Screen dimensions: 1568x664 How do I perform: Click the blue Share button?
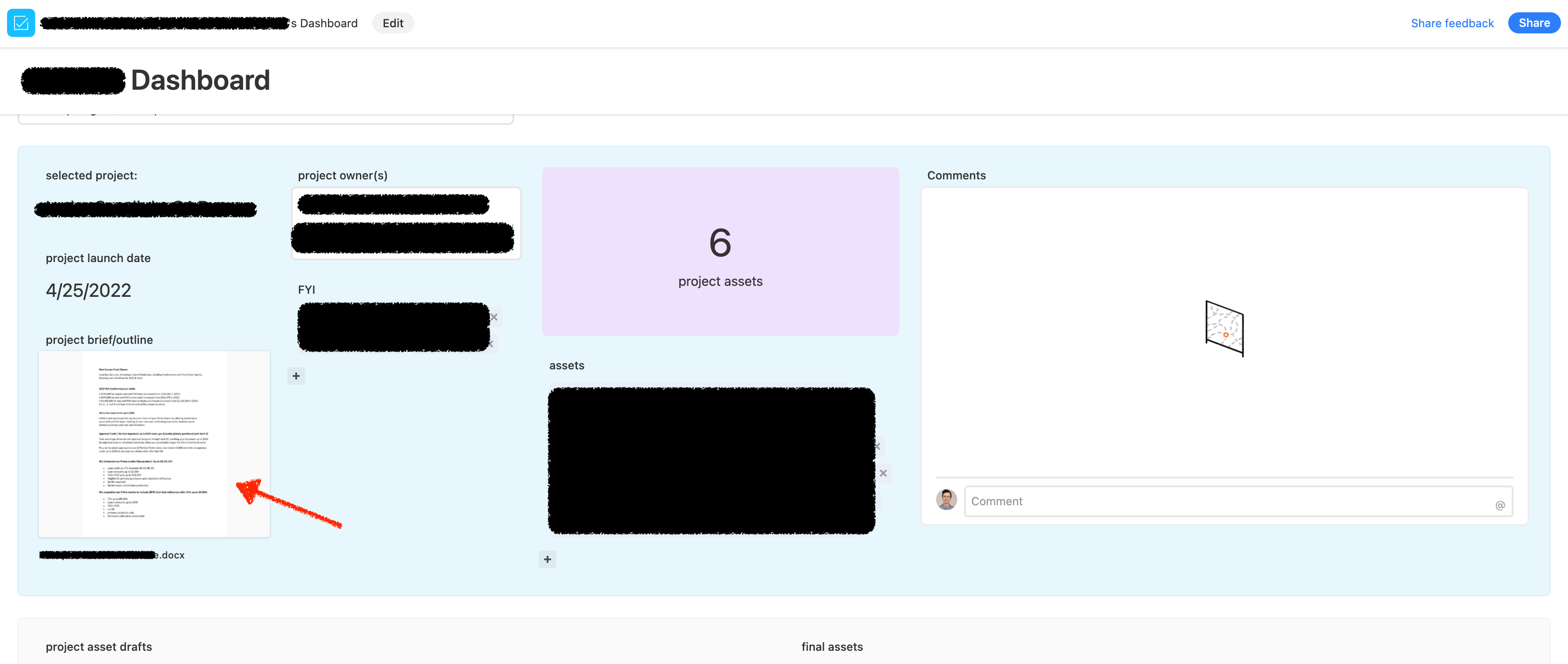(1534, 23)
